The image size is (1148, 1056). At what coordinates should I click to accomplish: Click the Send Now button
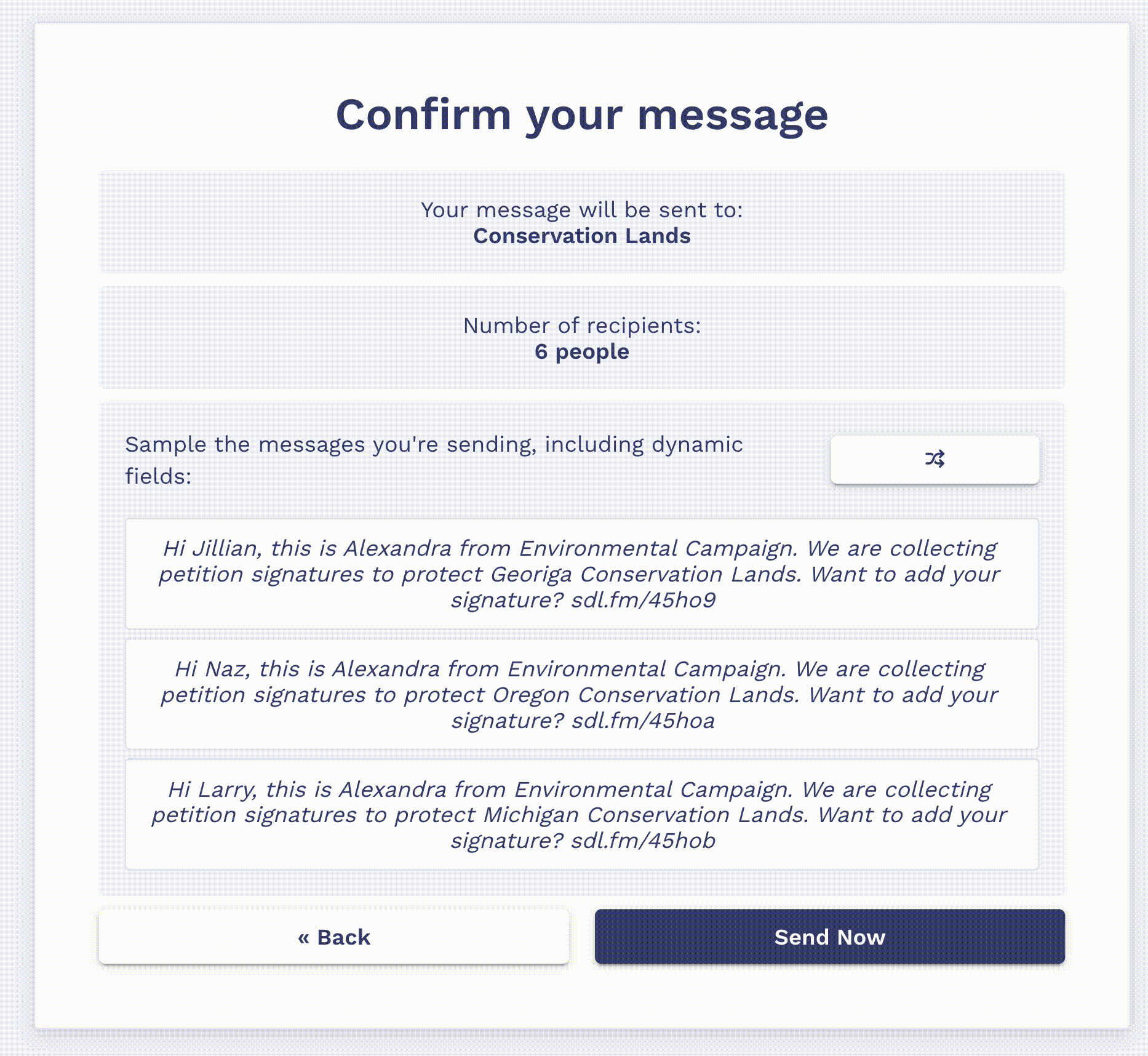[x=829, y=937]
